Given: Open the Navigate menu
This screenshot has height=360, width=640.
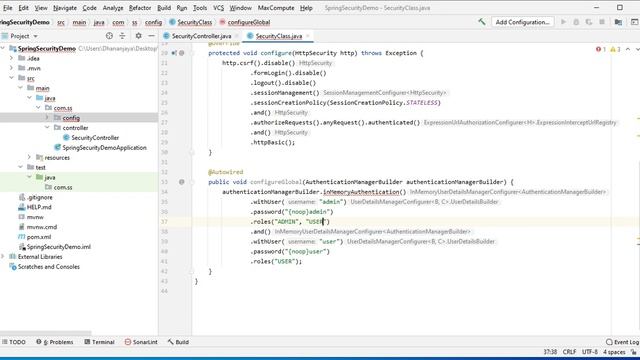Looking at the screenshot, I should click(x=65, y=8).
